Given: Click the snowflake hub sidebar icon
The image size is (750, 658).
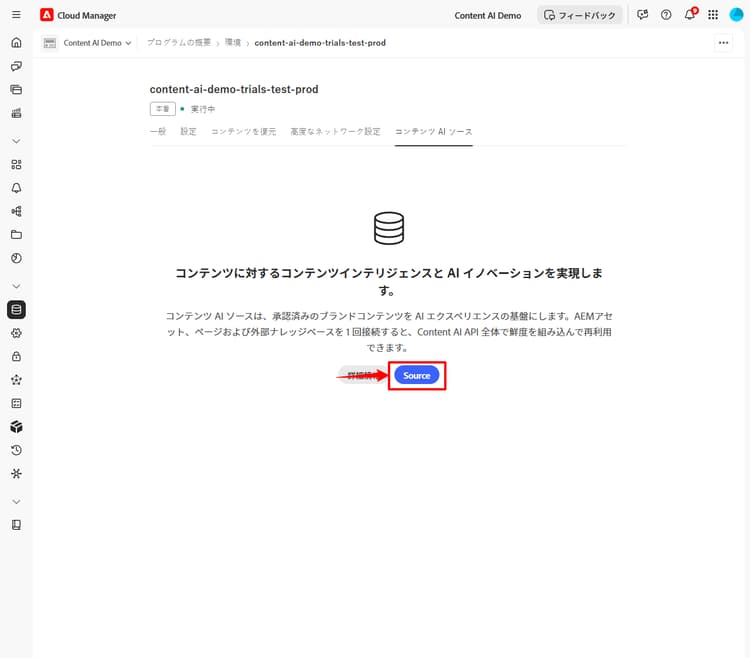Looking at the screenshot, I should [x=16, y=473].
